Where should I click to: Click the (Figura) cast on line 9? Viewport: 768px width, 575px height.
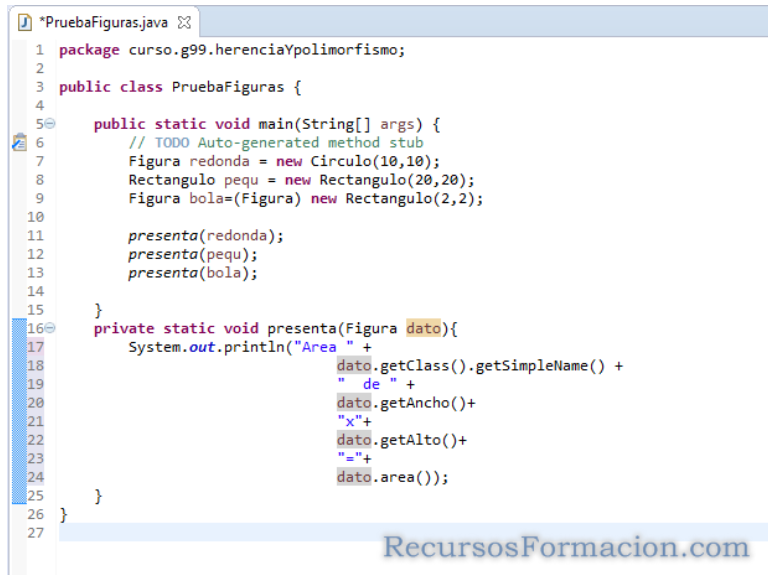267,198
